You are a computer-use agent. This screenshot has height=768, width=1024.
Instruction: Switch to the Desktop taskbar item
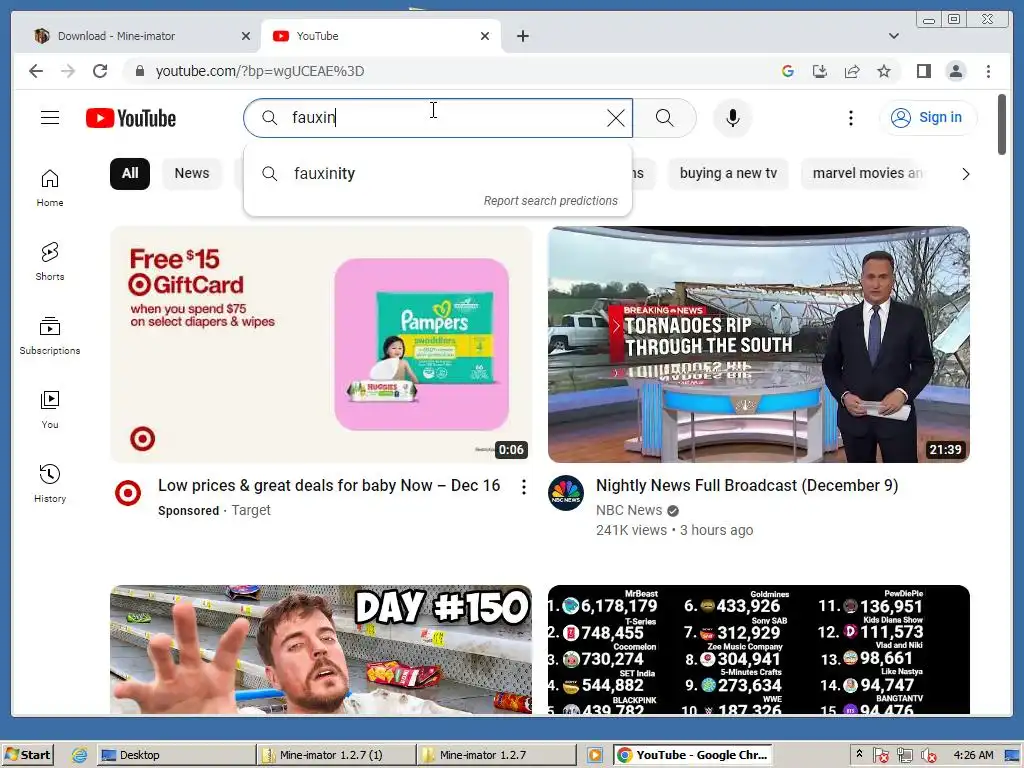(x=176, y=755)
